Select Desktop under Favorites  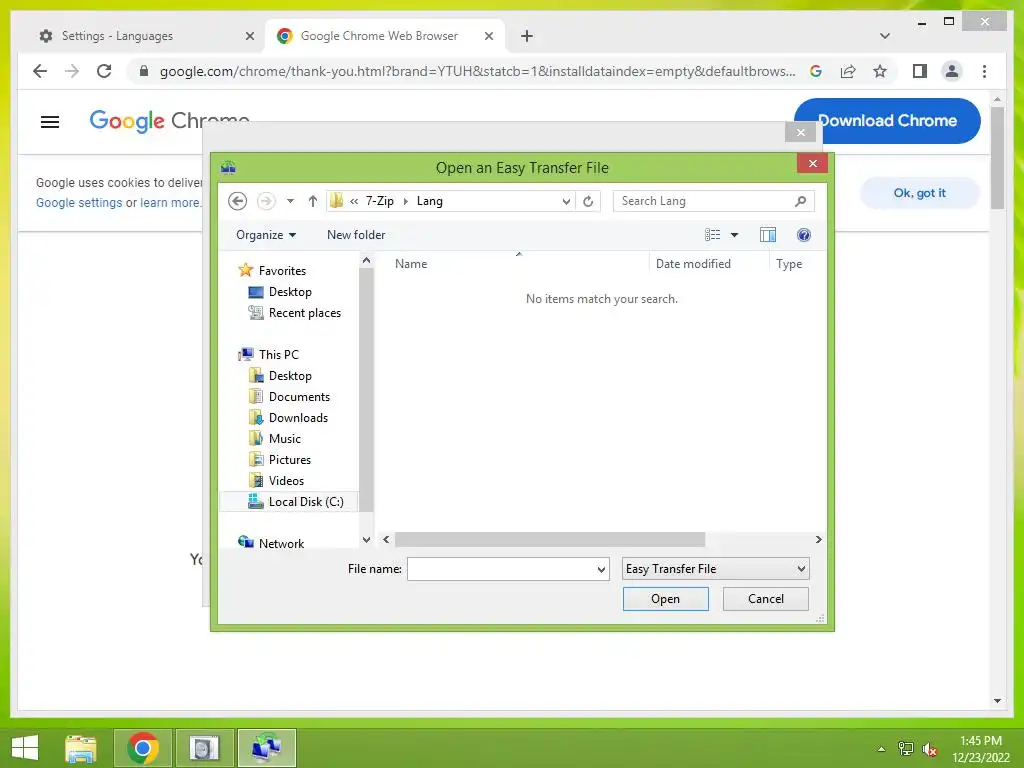click(290, 292)
